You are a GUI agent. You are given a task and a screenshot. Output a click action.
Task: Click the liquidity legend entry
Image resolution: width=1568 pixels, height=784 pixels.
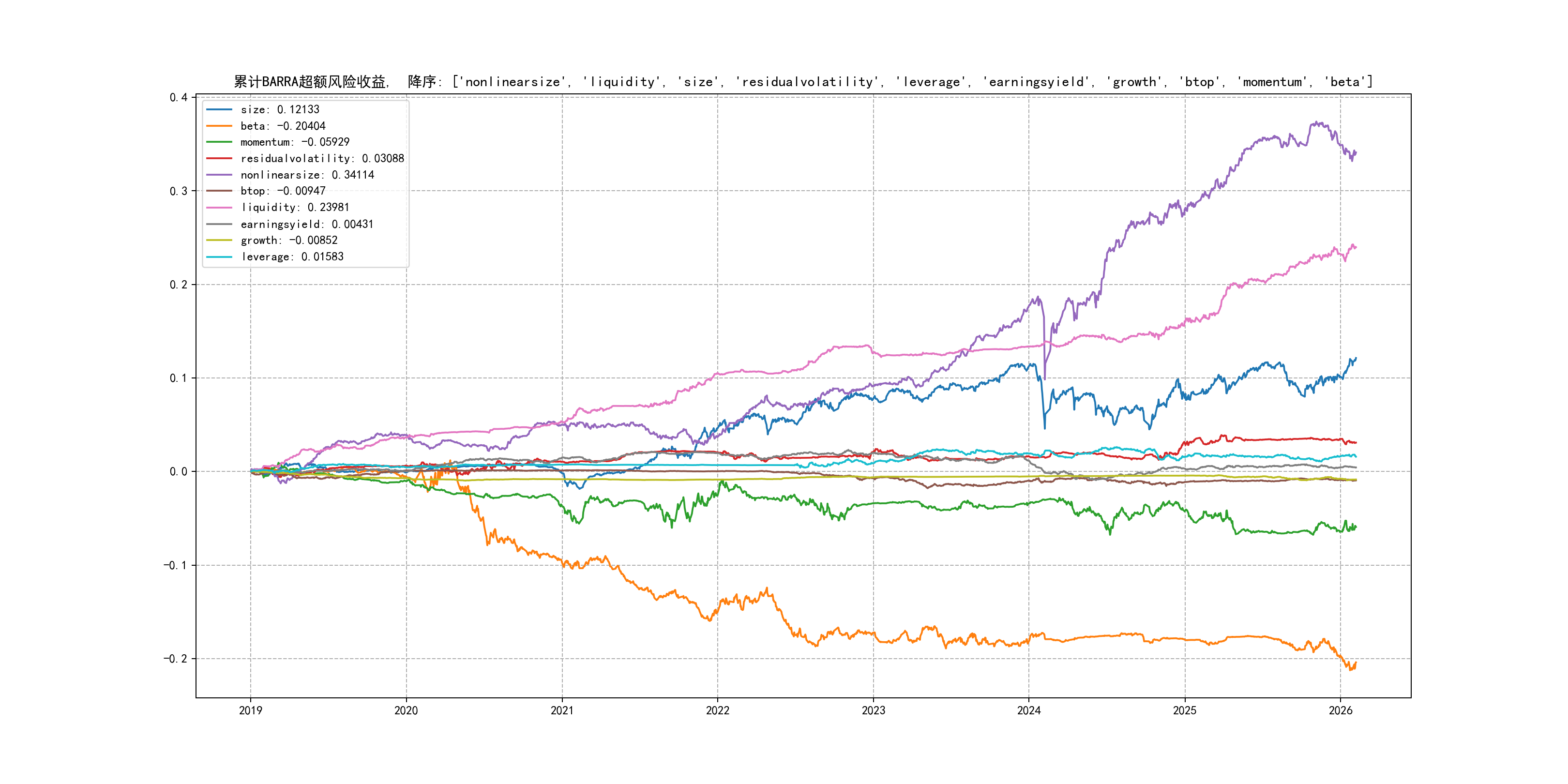pyautogui.click(x=295, y=208)
